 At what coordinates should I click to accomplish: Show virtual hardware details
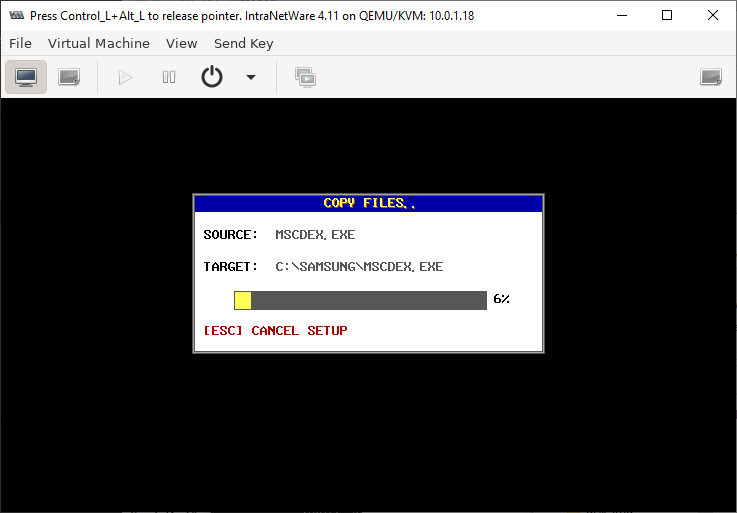pos(69,77)
